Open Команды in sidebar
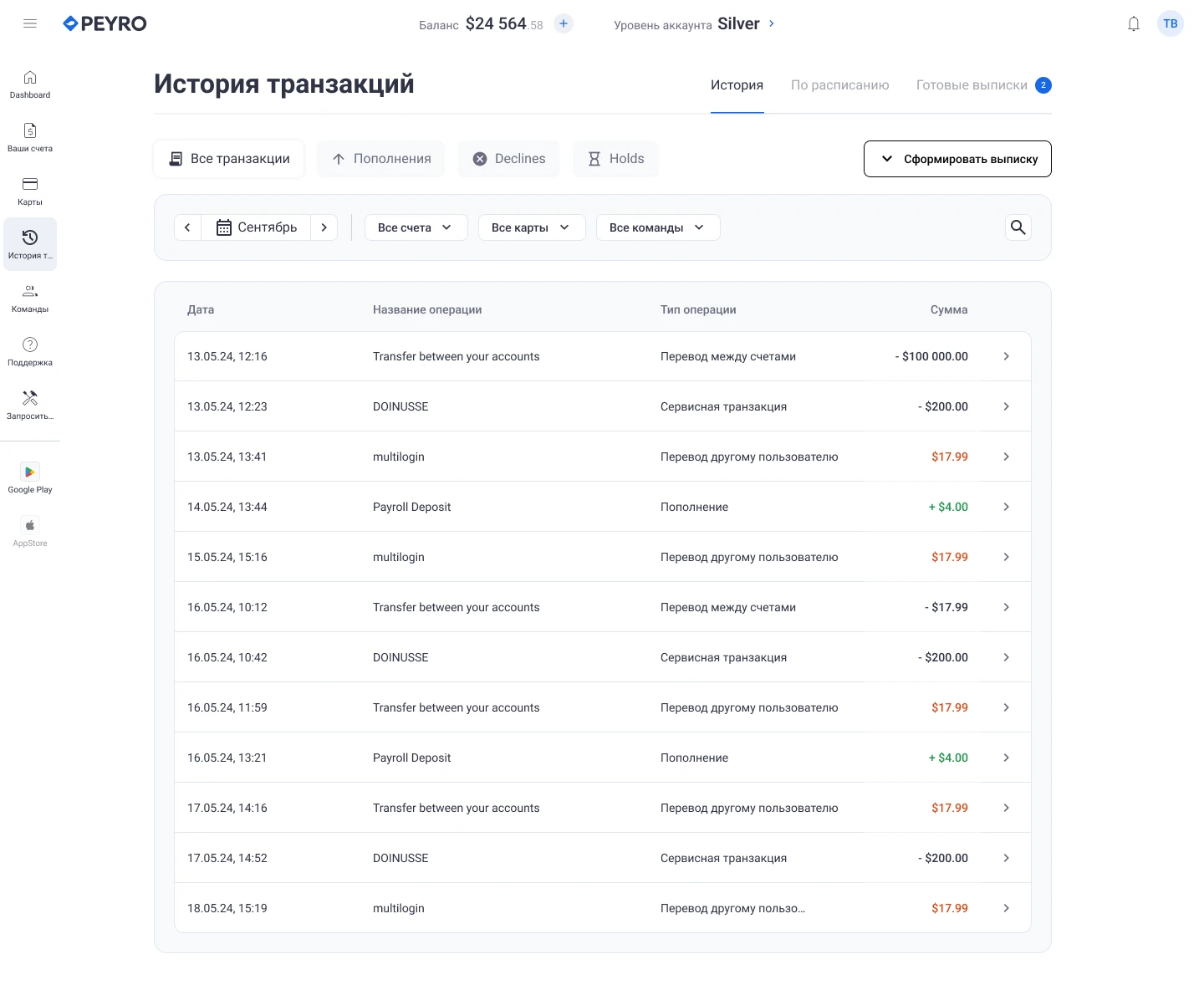This screenshot has height=985, width=1204. pyautogui.click(x=30, y=299)
